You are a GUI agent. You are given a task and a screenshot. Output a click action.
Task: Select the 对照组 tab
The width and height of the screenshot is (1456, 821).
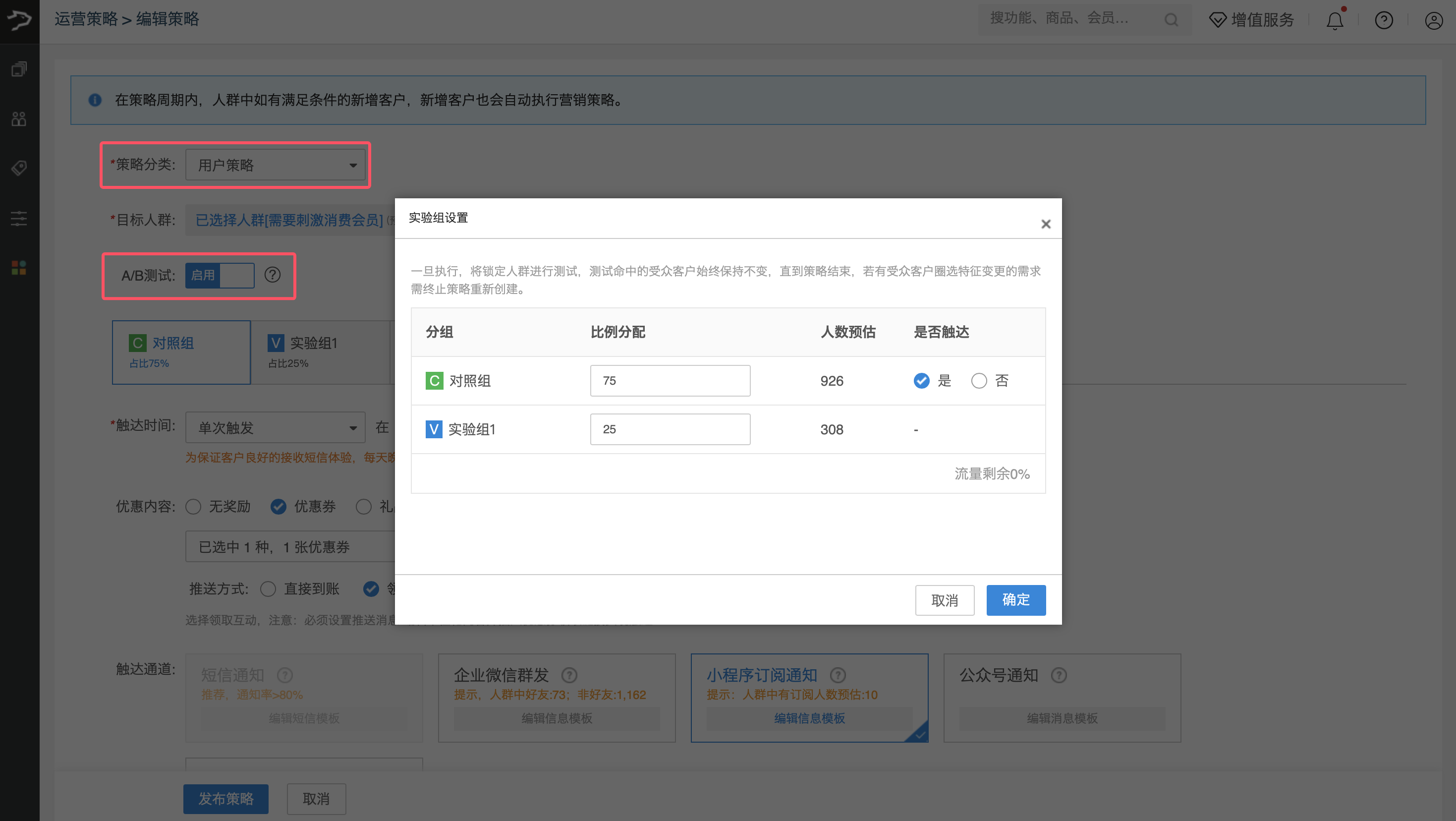click(x=181, y=352)
